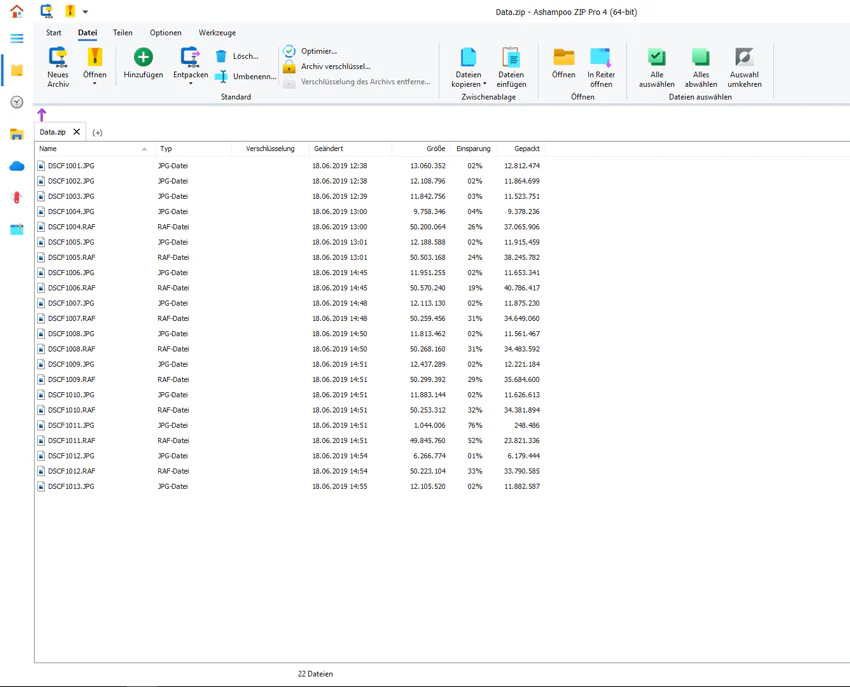Click the Umbenenn... rename icon
Viewport: 850px width, 687px height.
click(221, 76)
